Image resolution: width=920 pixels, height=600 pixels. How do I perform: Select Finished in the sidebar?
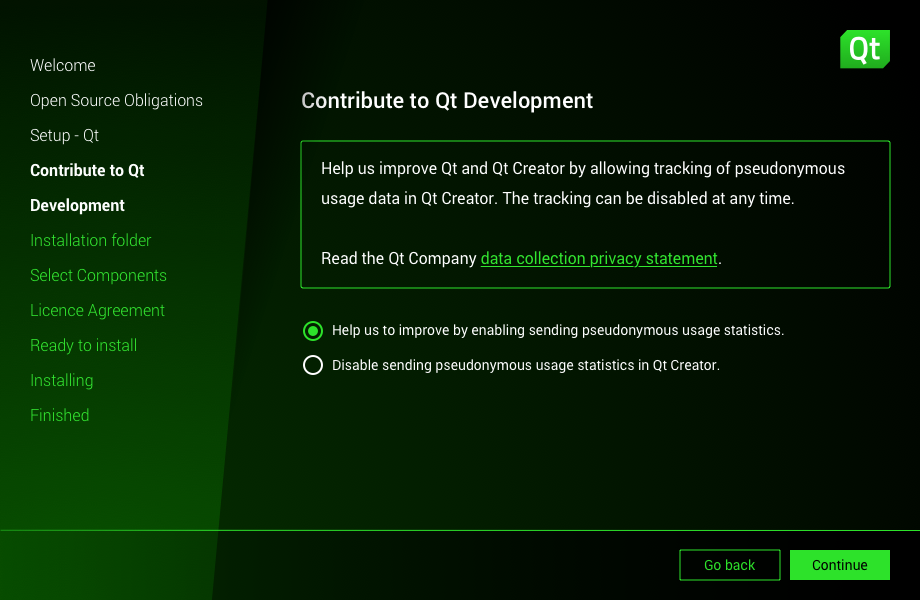pyautogui.click(x=59, y=415)
